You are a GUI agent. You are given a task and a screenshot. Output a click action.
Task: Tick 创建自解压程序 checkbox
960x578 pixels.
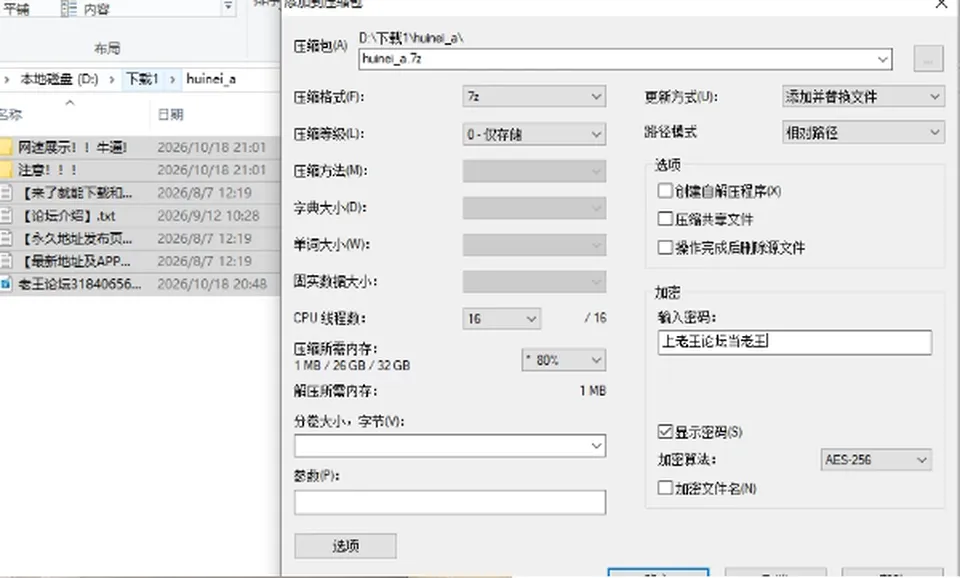point(665,190)
